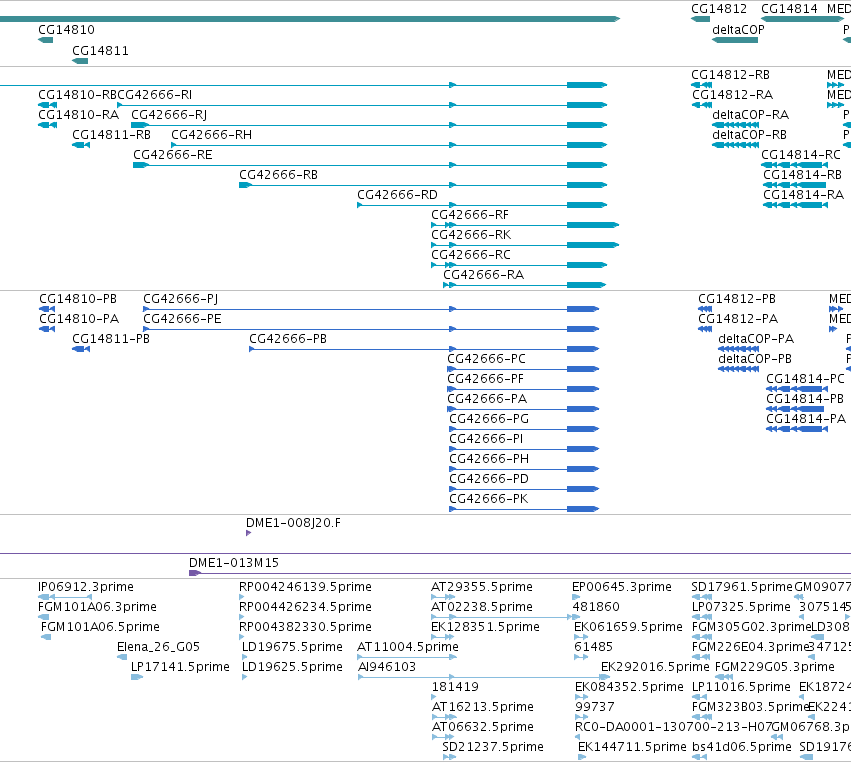Click transcript CG42666-RF label
The image size is (851, 762).
(x=470, y=215)
